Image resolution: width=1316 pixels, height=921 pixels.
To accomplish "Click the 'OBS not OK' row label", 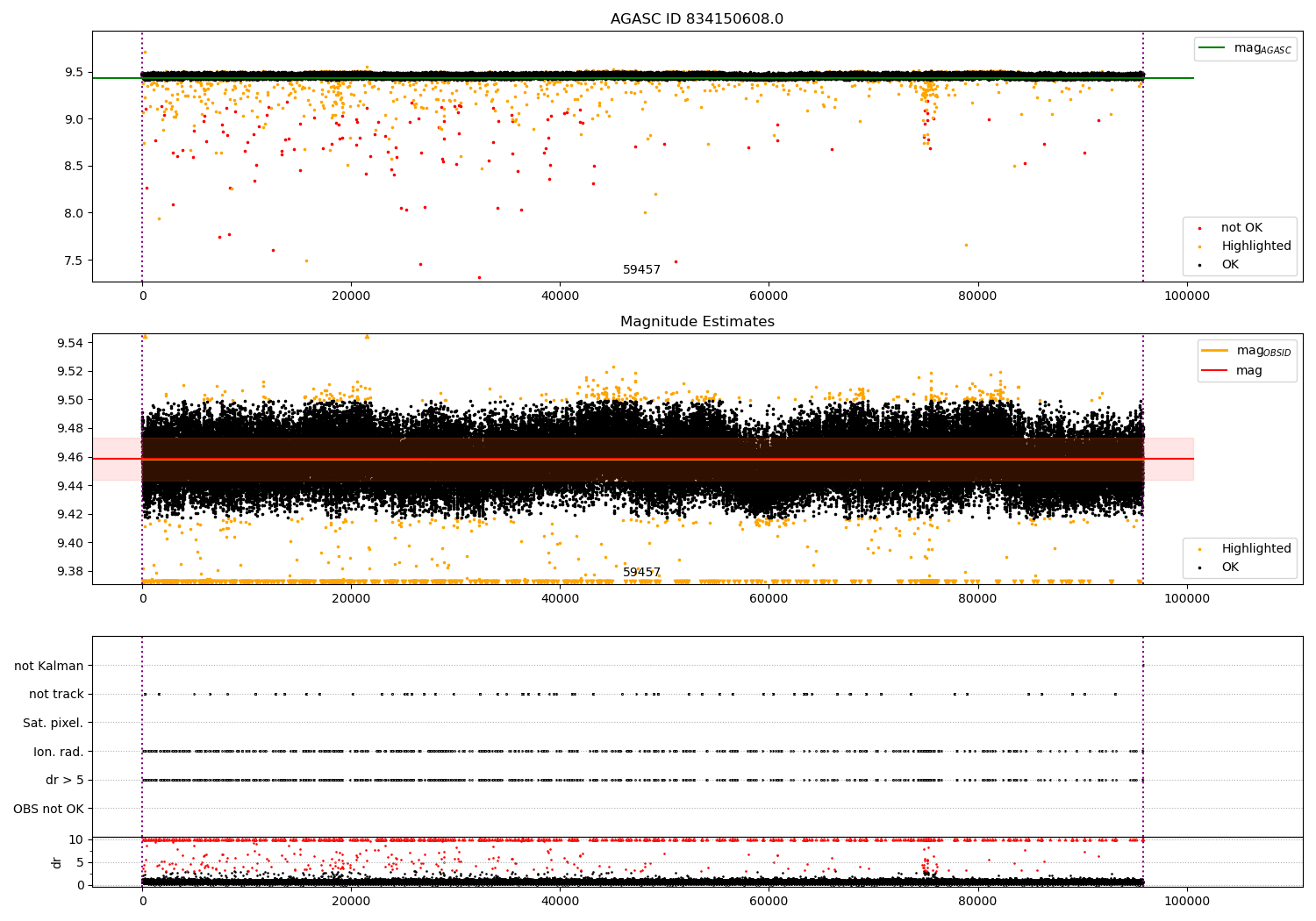I will (48, 809).
